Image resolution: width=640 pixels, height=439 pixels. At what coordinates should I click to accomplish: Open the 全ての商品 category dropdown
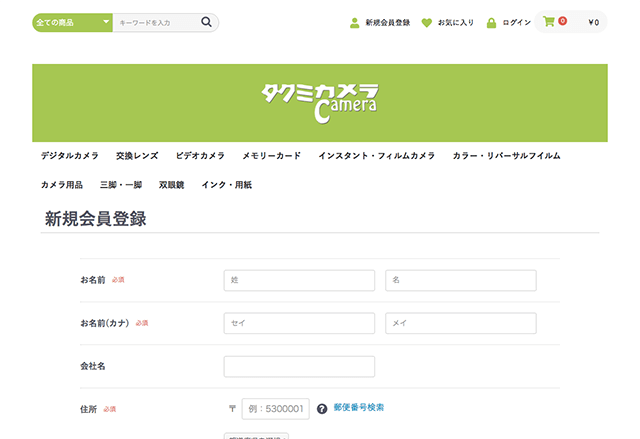[x=72, y=22]
